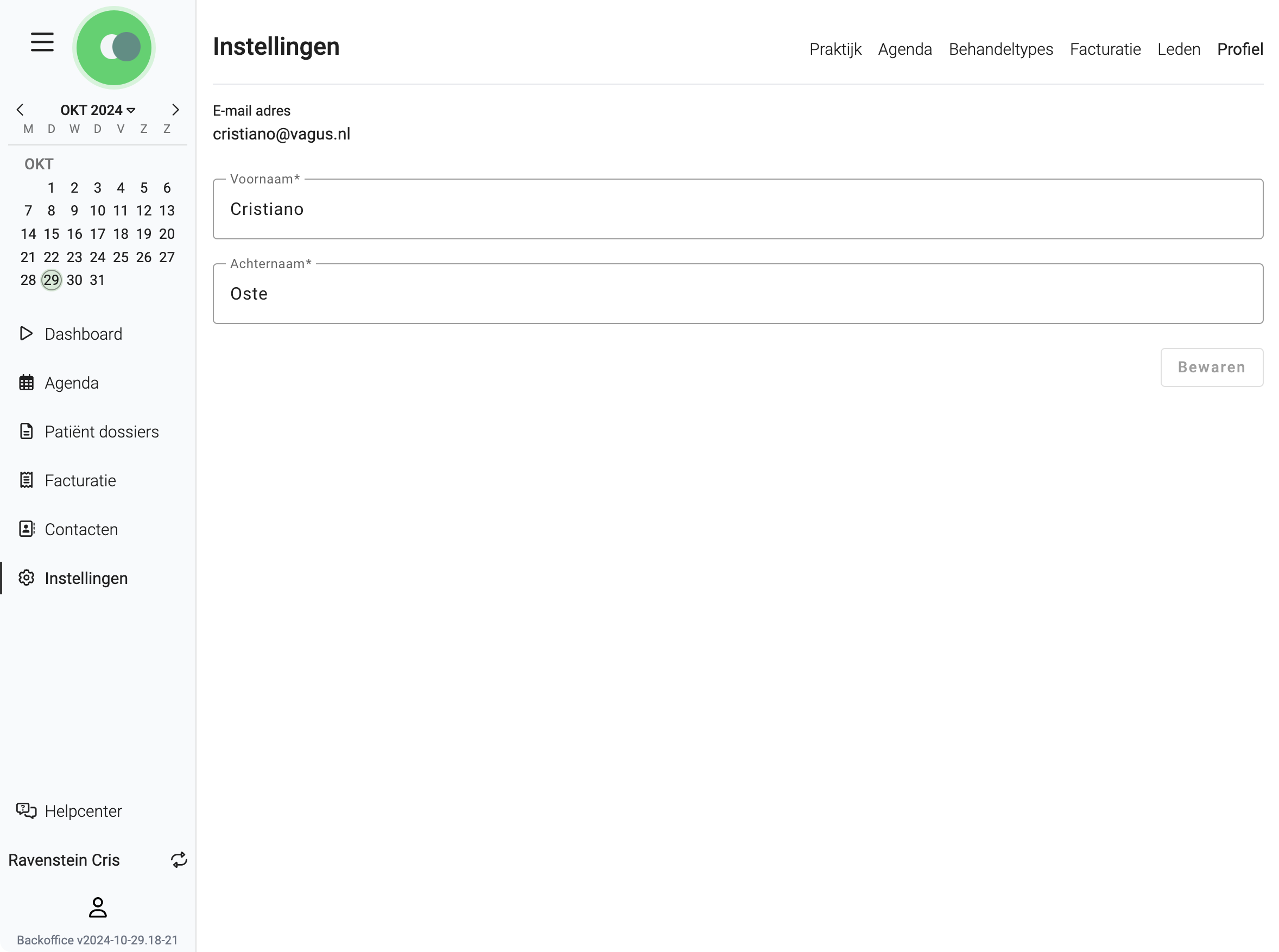Screen dimensions: 1279x952
Task: Open Facturatie from the sidebar
Action: (80, 480)
